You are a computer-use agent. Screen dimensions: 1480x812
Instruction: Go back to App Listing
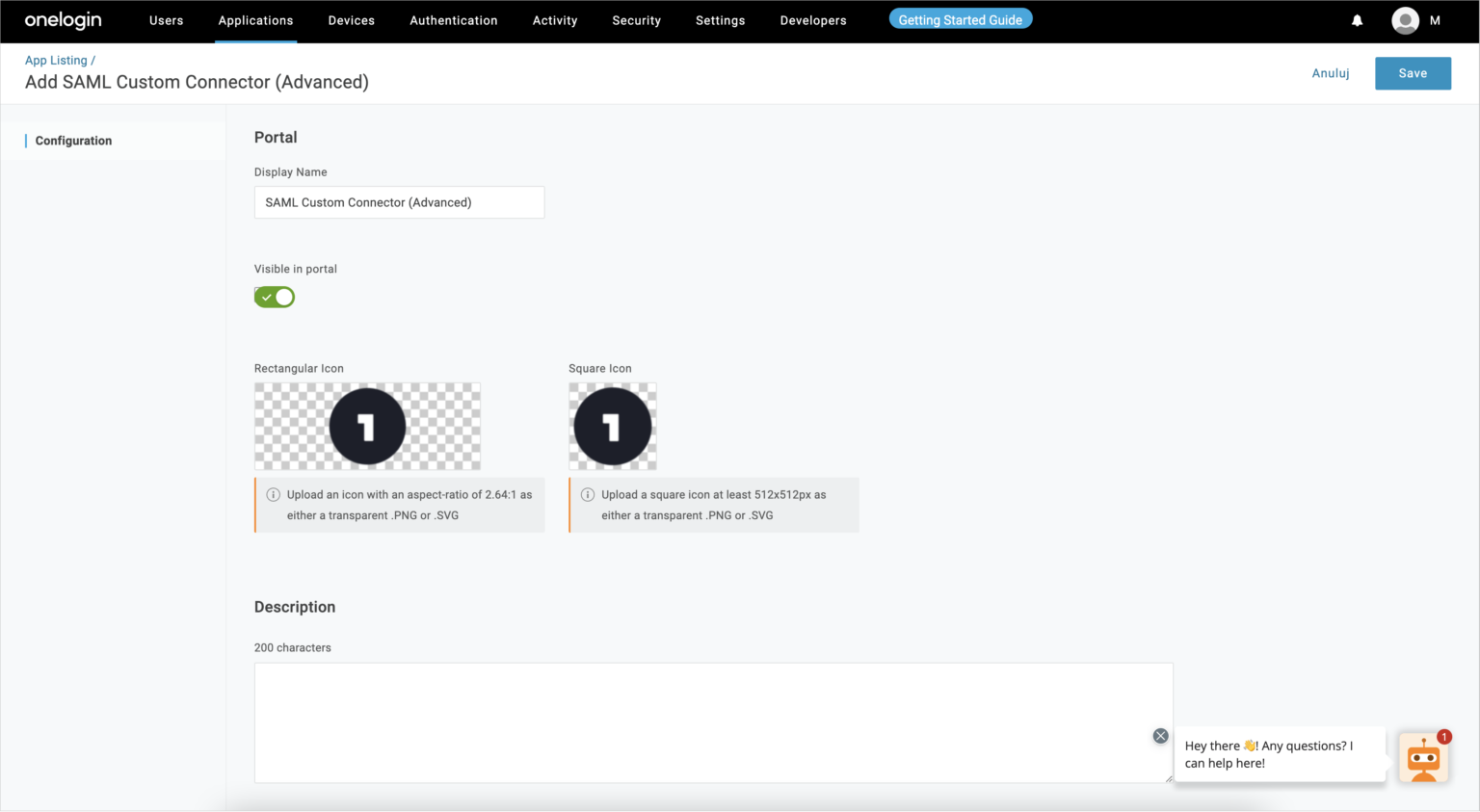56,60
